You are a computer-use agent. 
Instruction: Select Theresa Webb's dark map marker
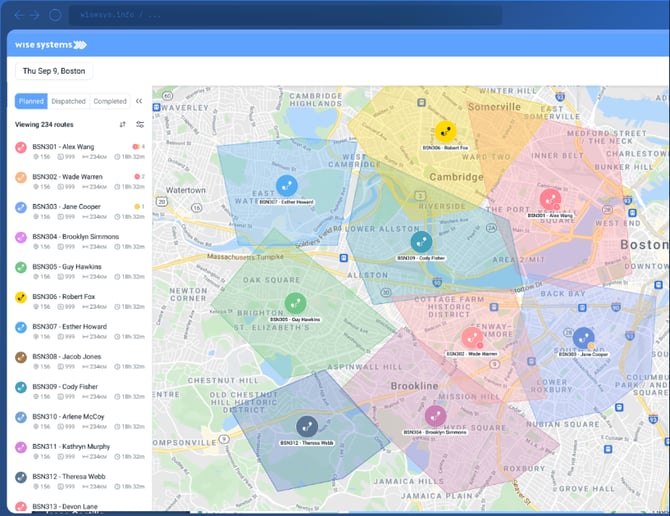click(306, 425)
